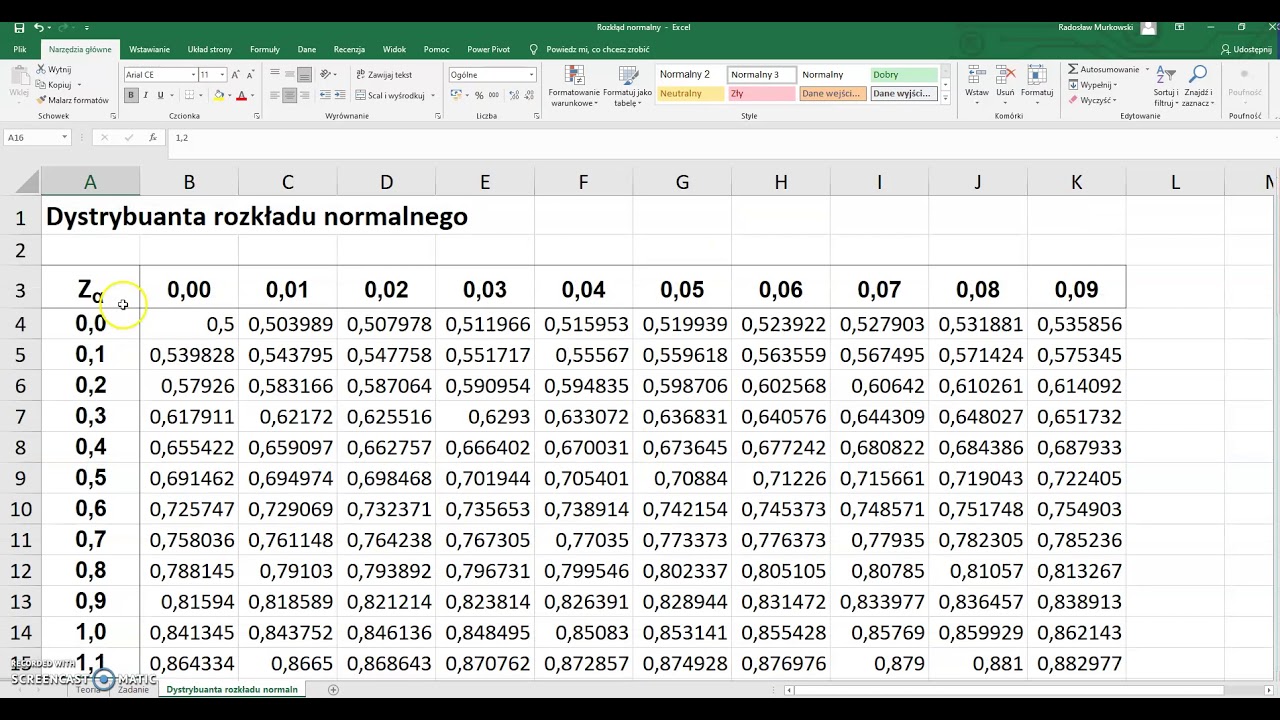The height and width of the screenshot is (720, 1280).
Task: Click Scal i wyśrodkuj merge button
Action: point(390,95)
